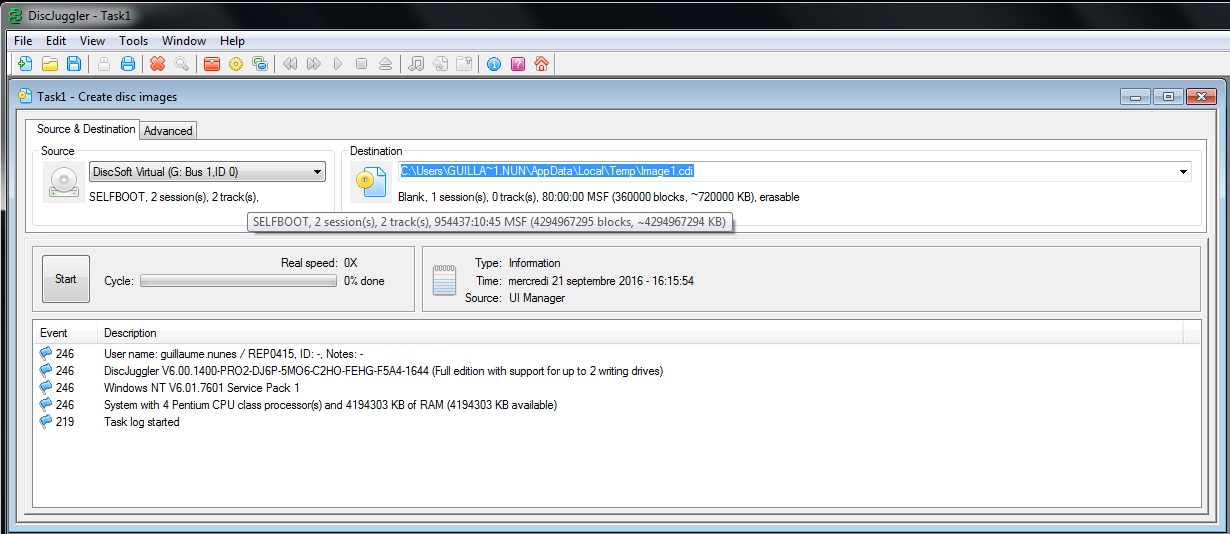Open the Tools menu
Viewport: 1230px width, 534px height.
tap(133, 41)
